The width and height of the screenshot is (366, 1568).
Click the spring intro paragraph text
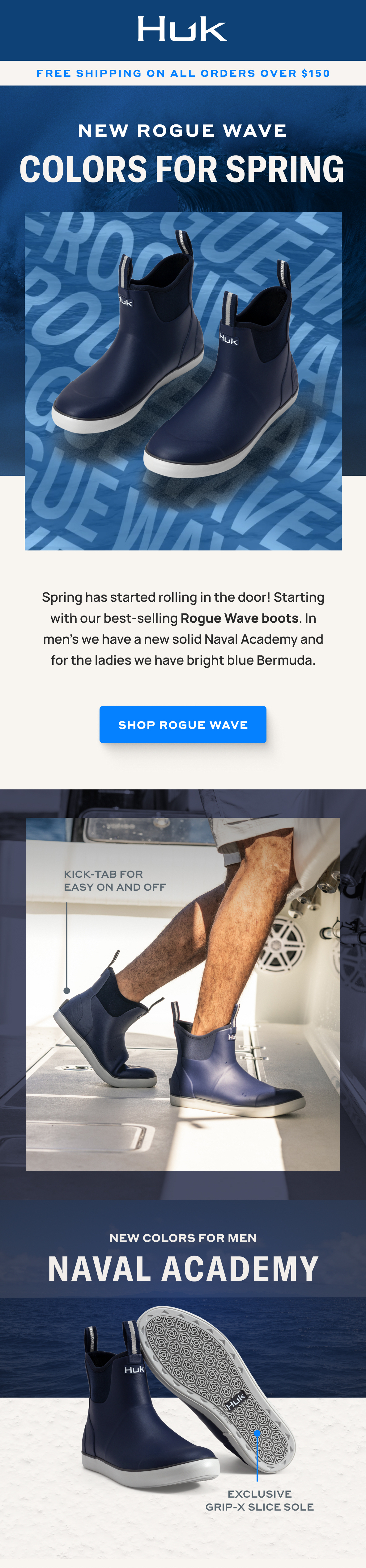(x=183, y=629)
